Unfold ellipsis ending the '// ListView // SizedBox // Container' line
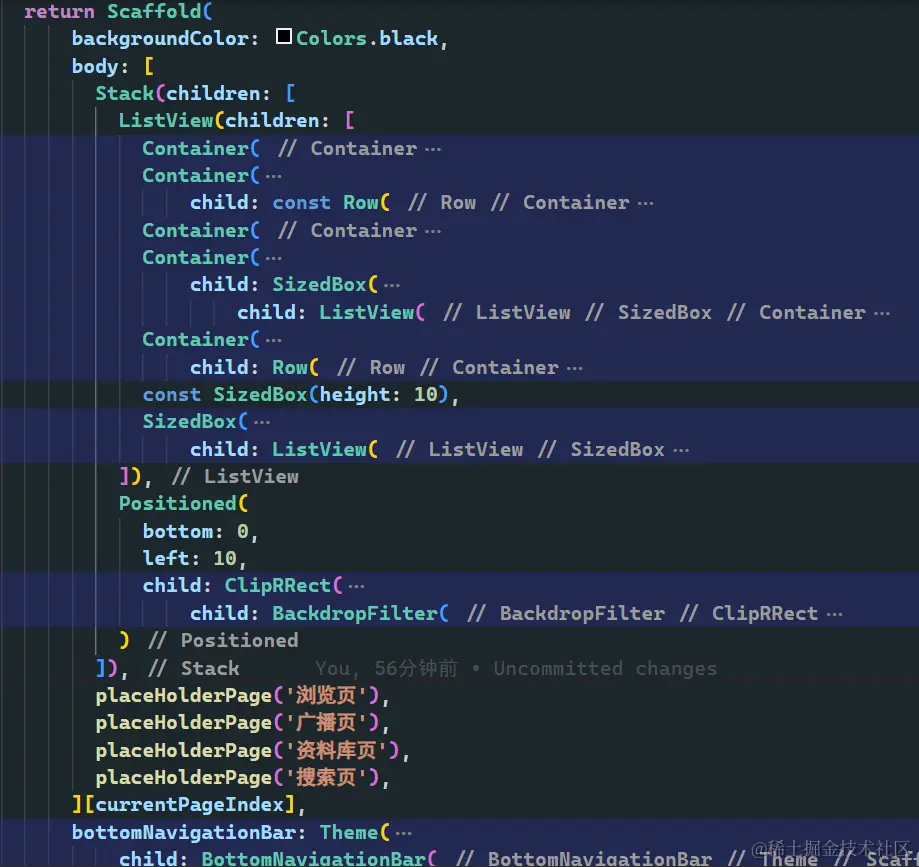Viewport: 919px width, 867px height. (x=881, y=314)
